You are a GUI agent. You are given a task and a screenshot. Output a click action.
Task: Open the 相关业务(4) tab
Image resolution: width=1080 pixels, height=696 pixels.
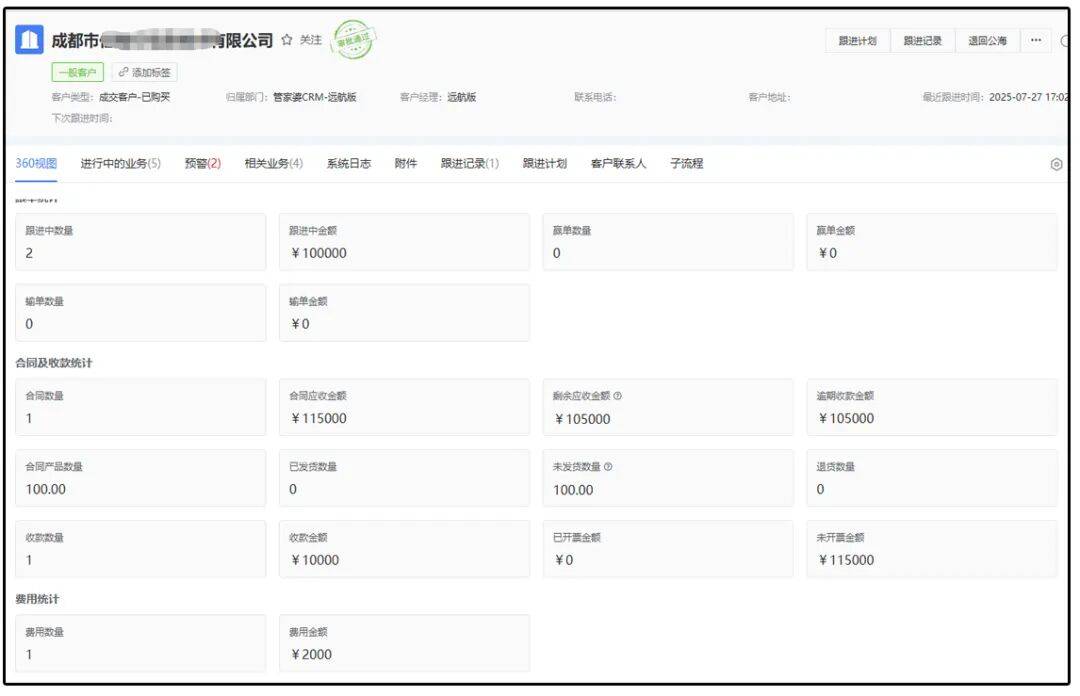click(273, 163)
